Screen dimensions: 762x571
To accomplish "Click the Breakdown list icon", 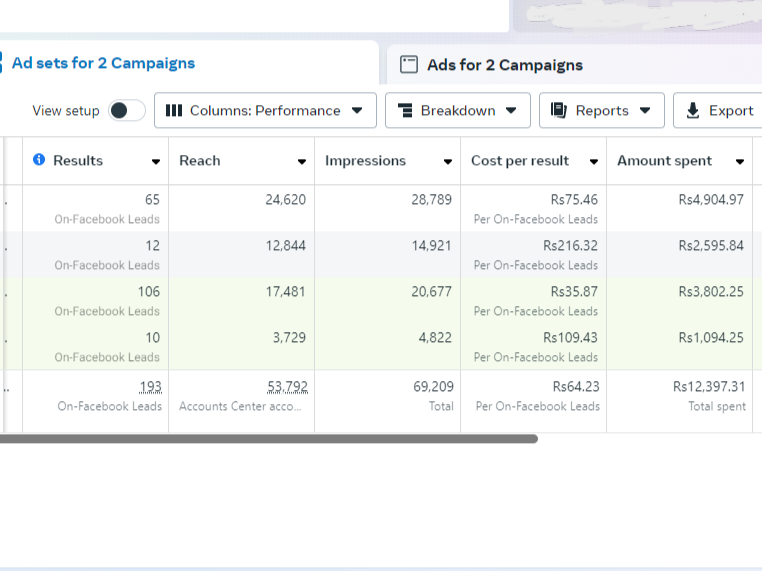I will [405, 111].
